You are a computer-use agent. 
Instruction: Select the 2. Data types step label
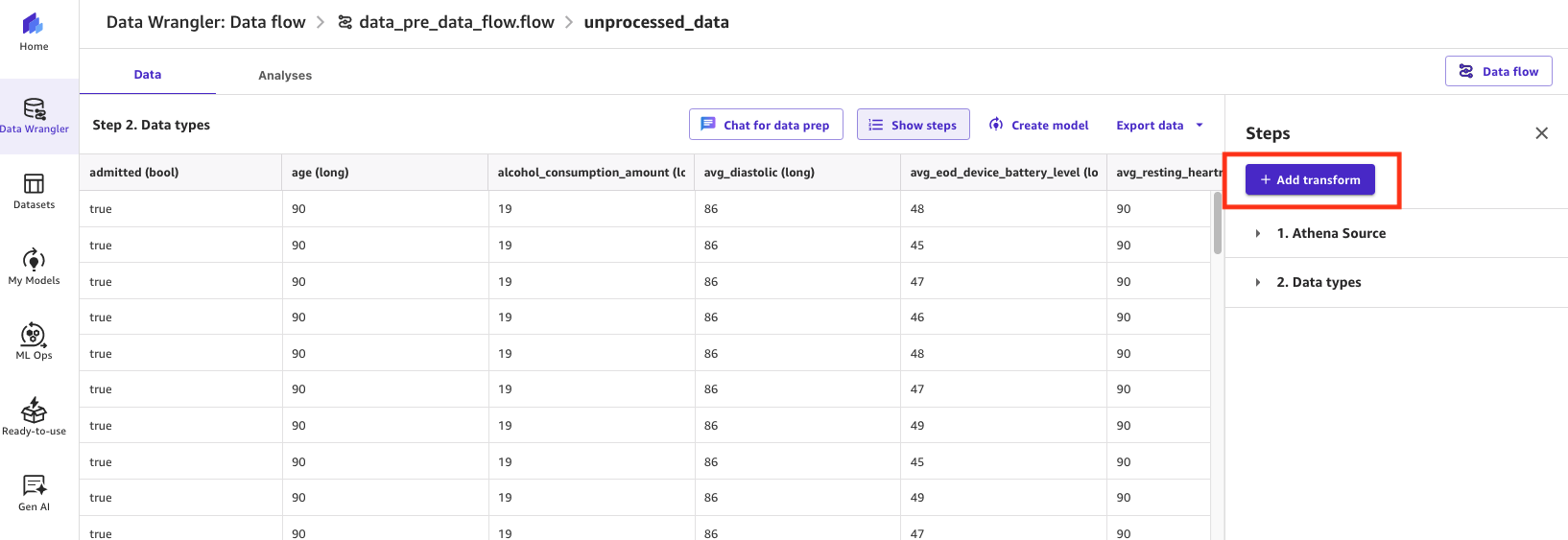(1319, 282)
